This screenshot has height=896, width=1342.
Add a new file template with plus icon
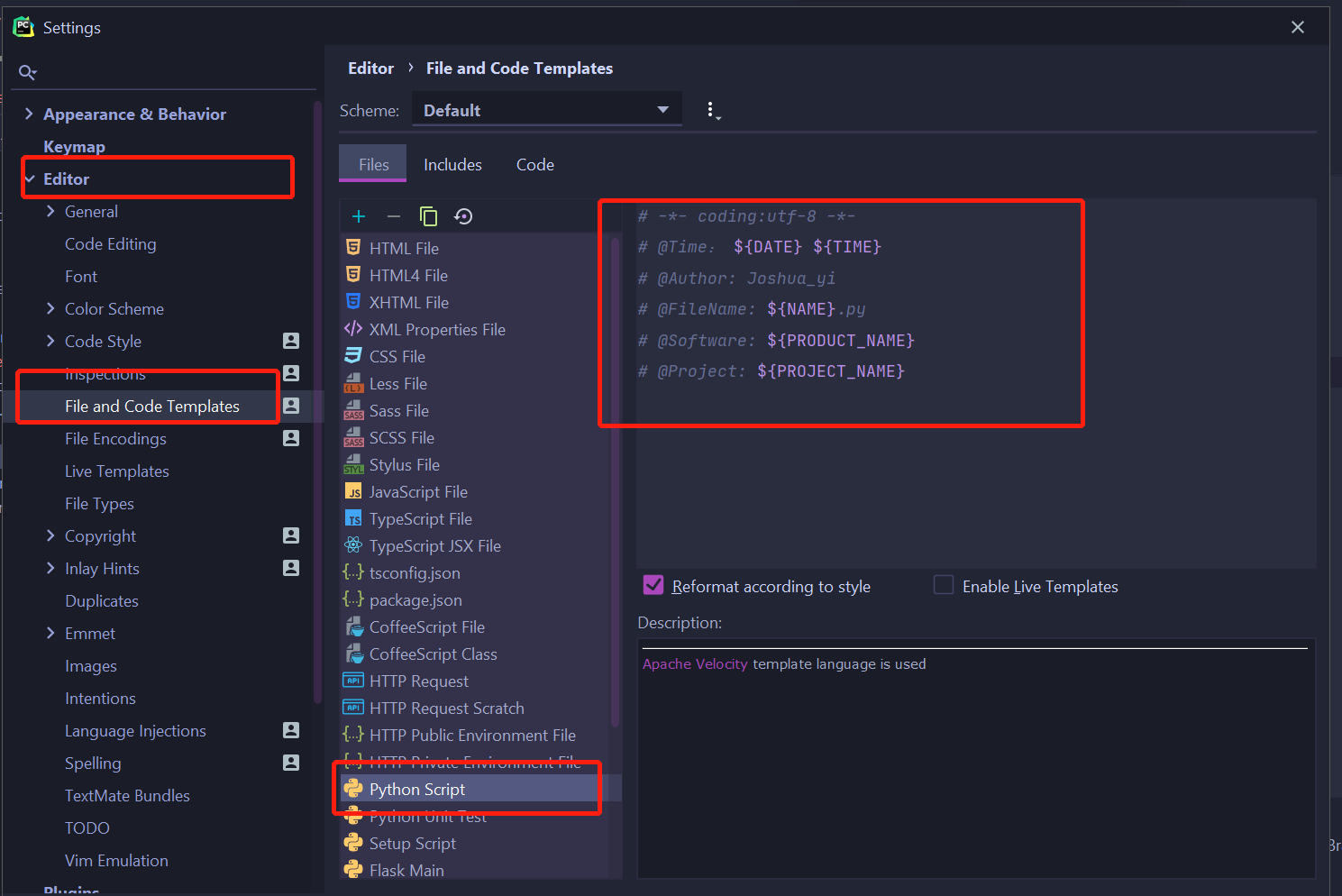pyautogui.click(x=359, y=216)
